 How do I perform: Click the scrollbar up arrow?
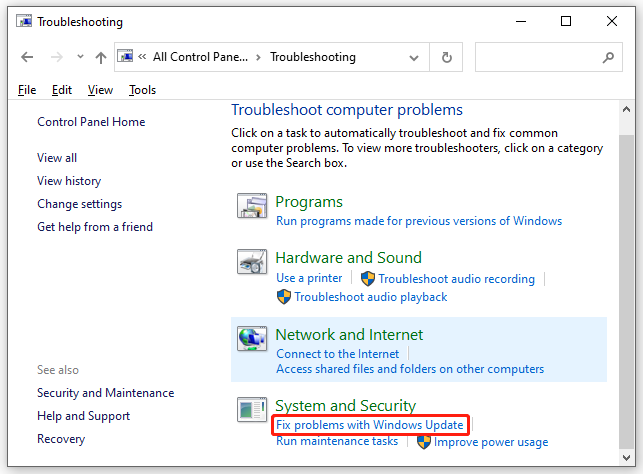pos(626,109)
